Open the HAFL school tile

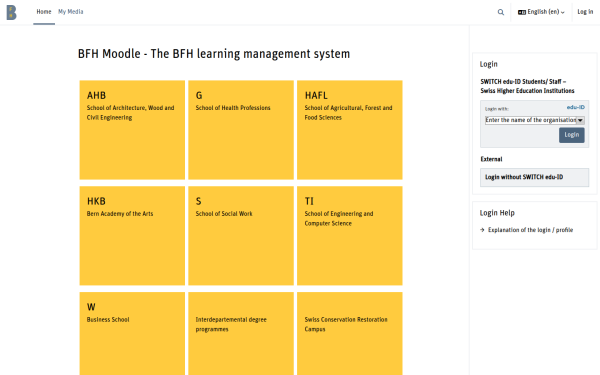tap(349, 130)
